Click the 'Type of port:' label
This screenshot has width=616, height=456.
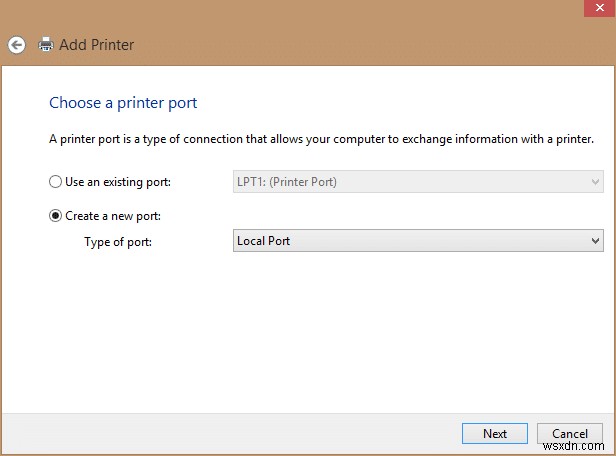coord(118,241)
